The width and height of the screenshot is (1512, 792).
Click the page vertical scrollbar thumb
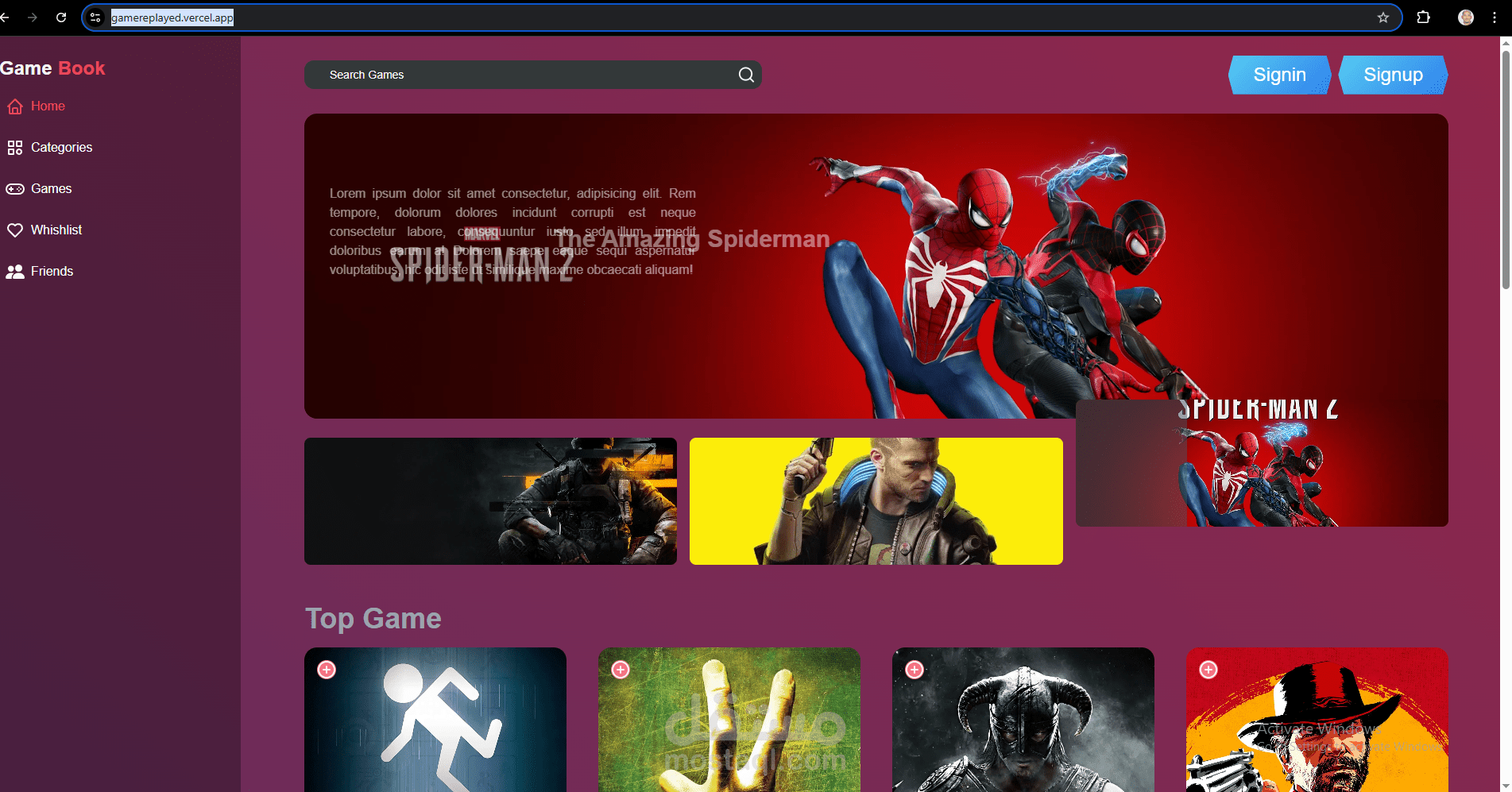tap(1506, 171)
